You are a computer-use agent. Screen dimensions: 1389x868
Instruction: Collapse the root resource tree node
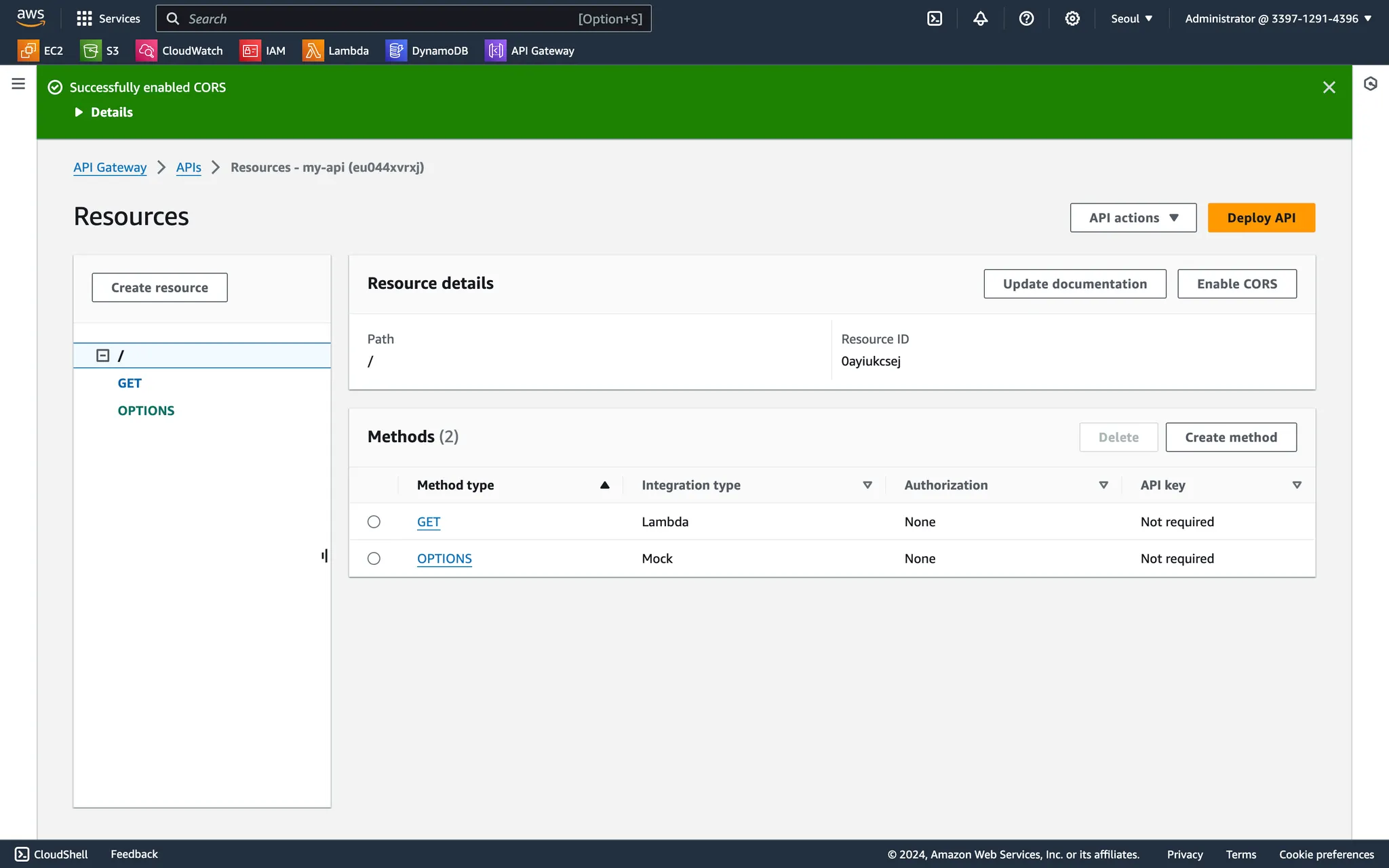click(103, 355)
